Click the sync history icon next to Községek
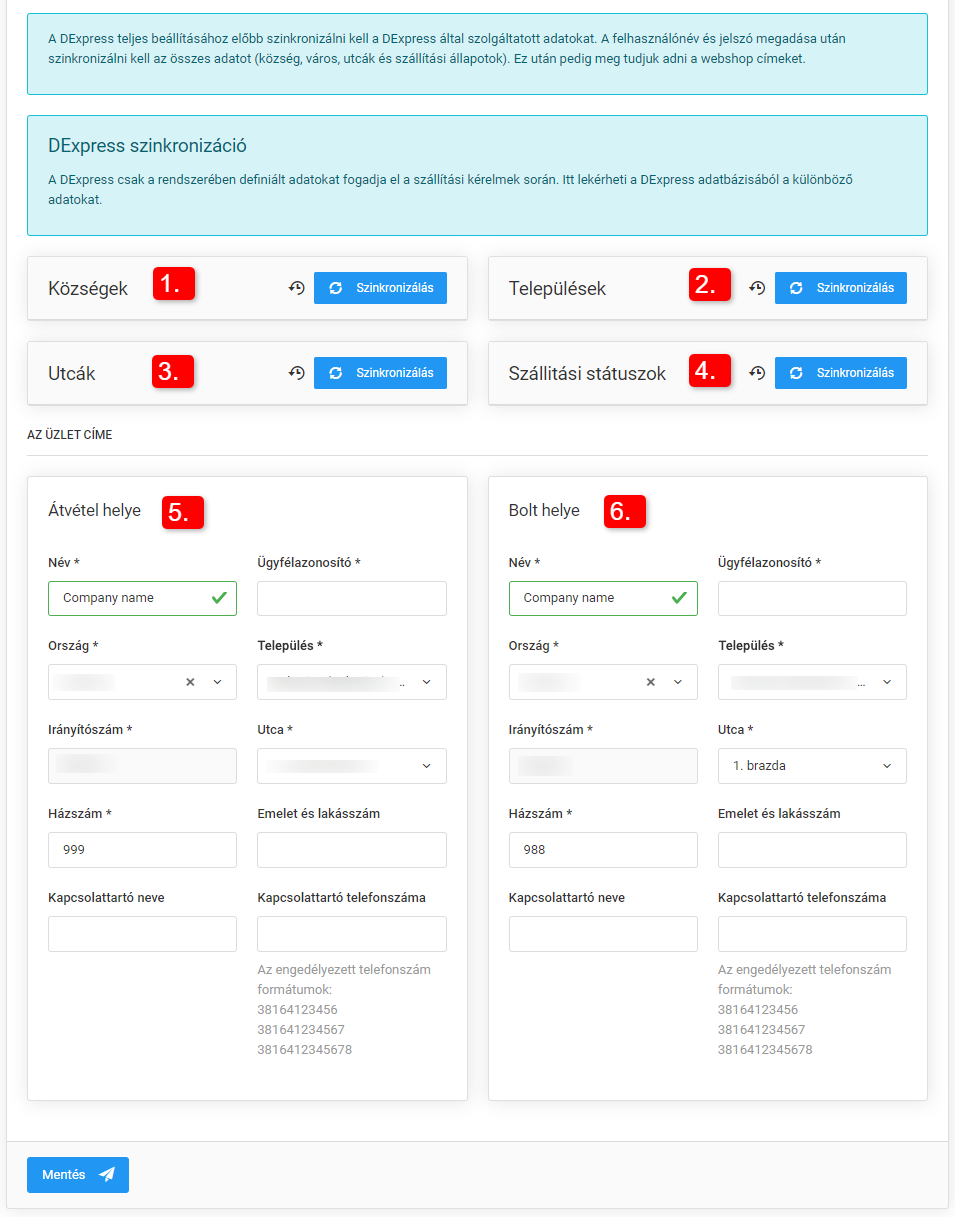 [x=296, y=288]
